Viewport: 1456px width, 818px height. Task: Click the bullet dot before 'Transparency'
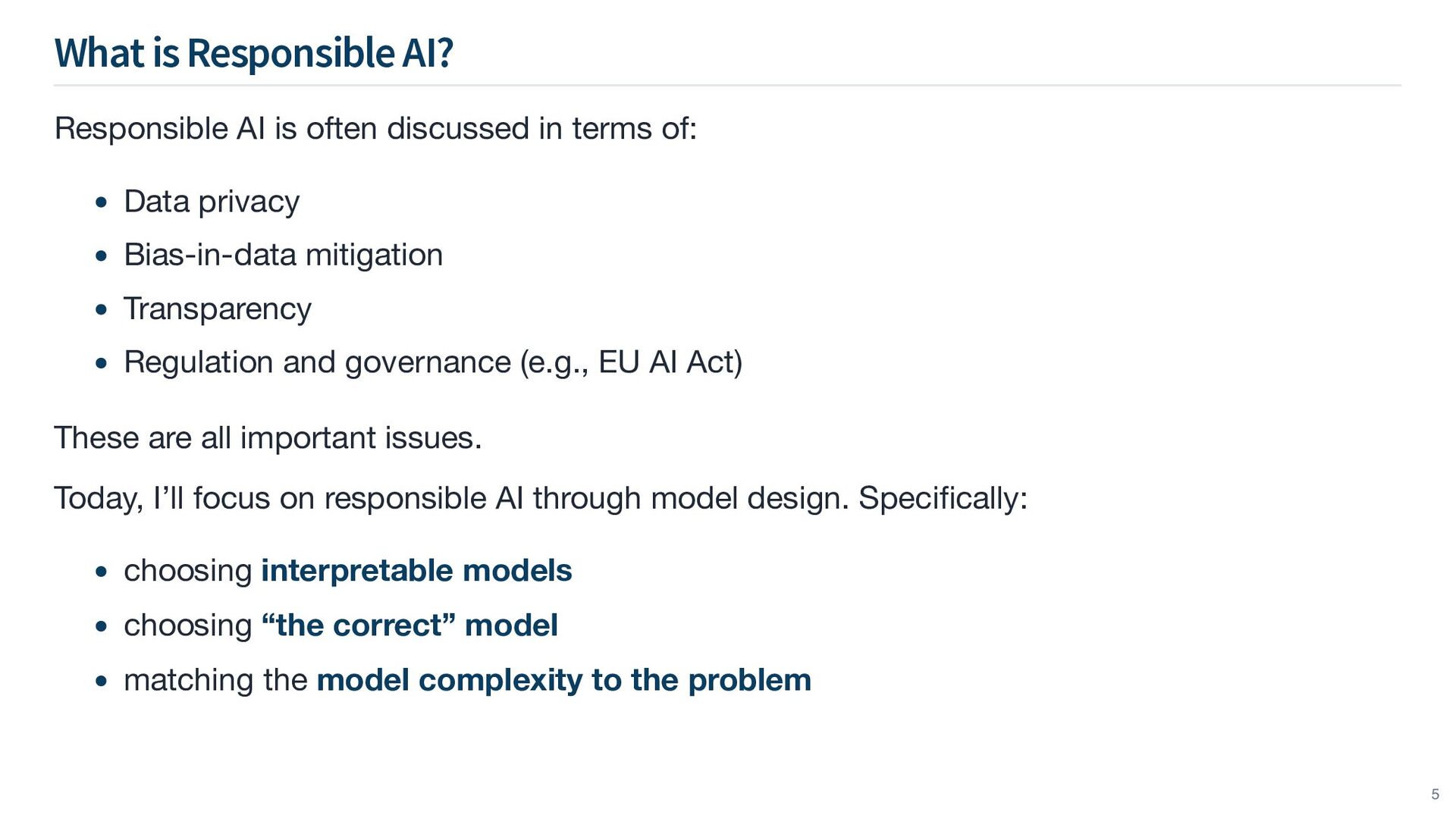coord(102,310)
